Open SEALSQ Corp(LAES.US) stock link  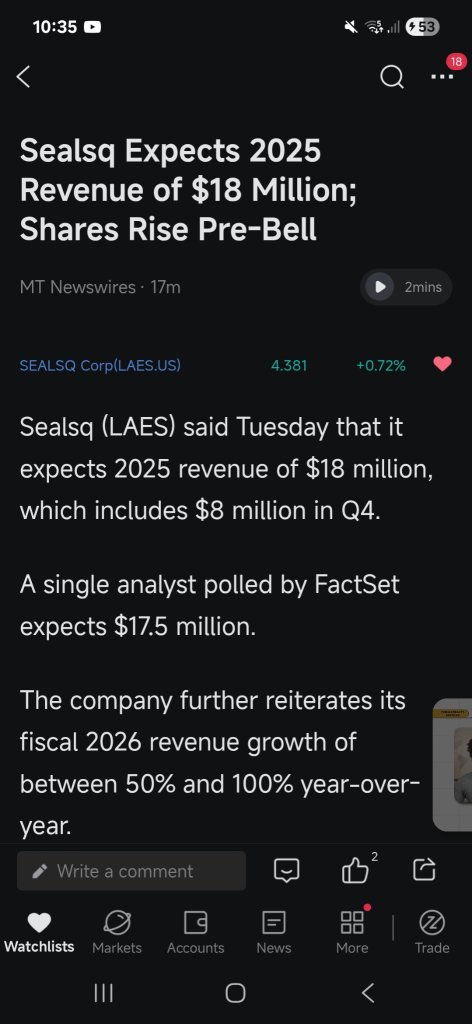101,366
